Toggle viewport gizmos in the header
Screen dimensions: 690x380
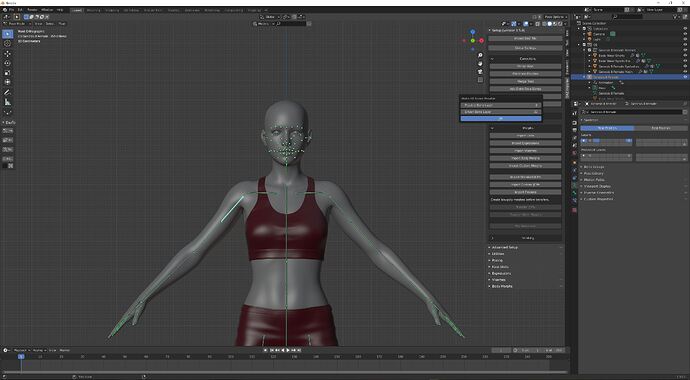click(514, 24)
